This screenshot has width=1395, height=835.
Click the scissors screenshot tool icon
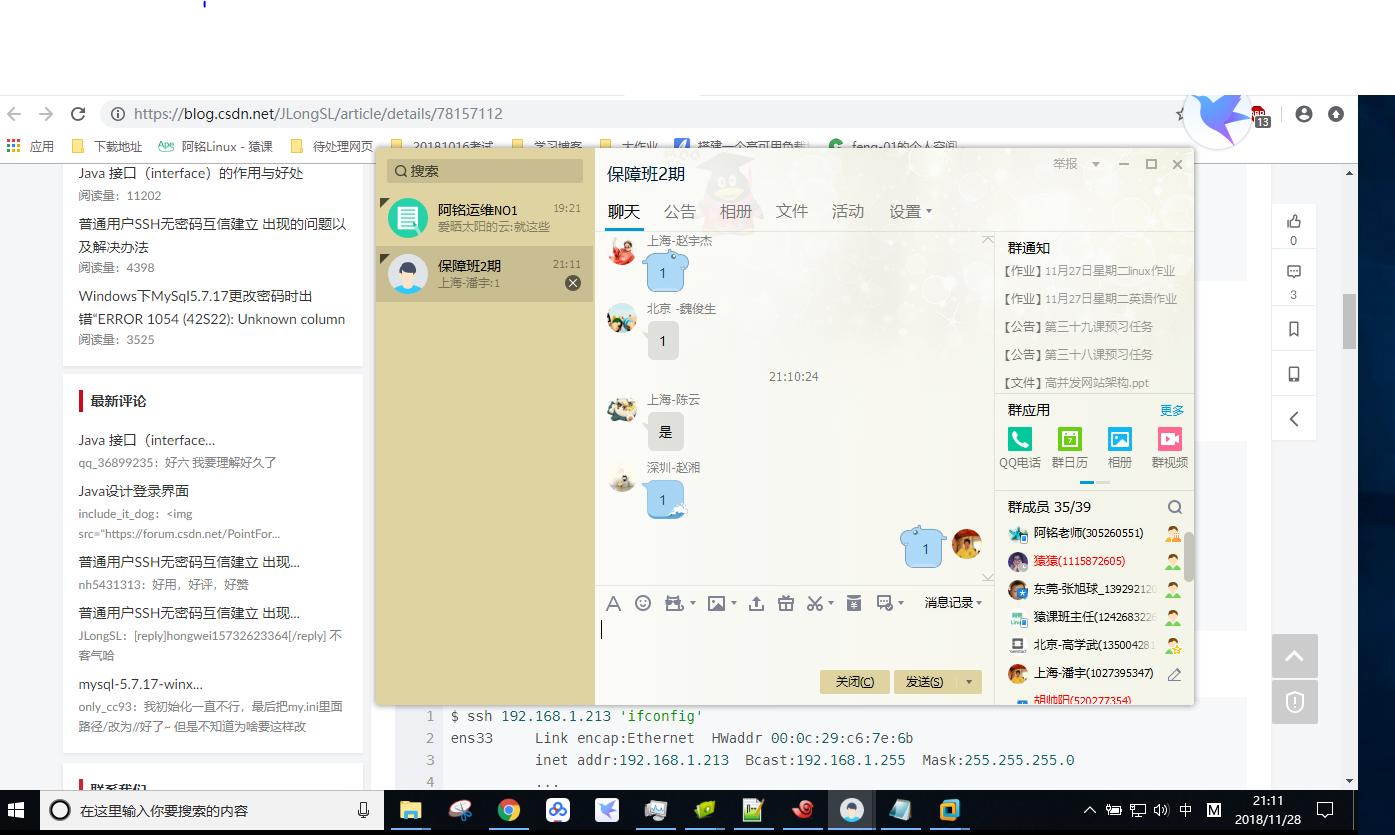[x=814, y=603]
